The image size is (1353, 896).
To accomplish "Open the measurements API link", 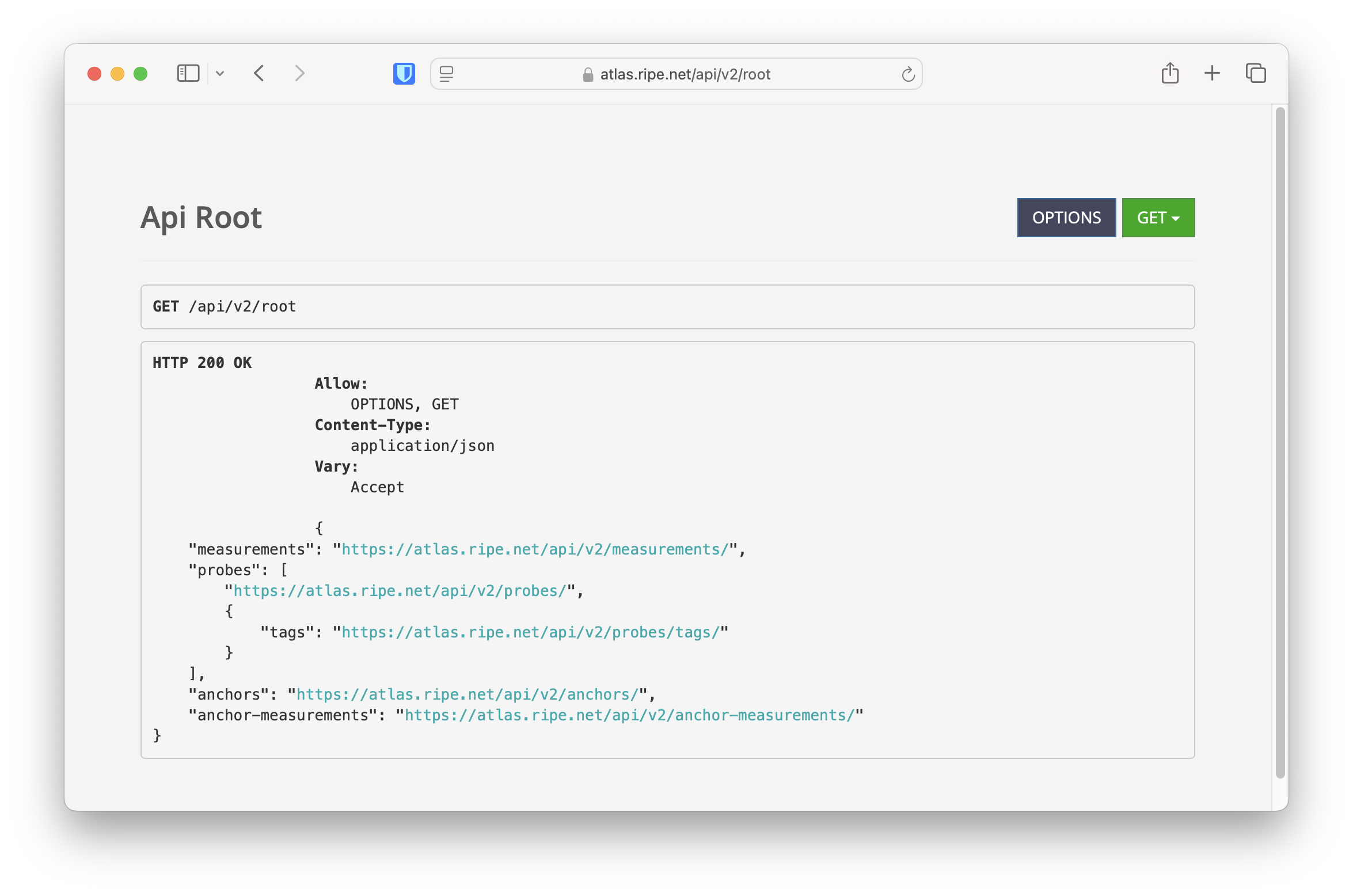I will [535, 549].
